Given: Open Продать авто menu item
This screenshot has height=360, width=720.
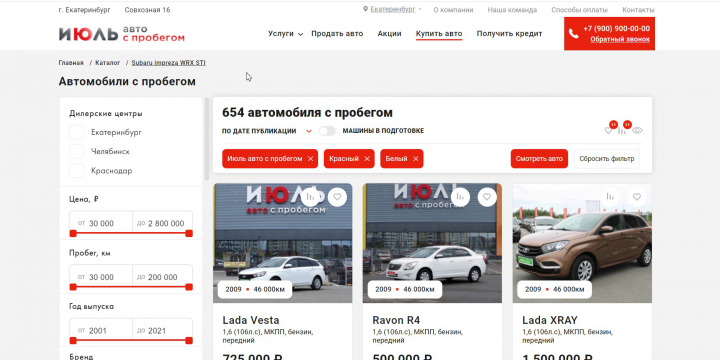Looking at the screenshot, I should coord(337,34).
